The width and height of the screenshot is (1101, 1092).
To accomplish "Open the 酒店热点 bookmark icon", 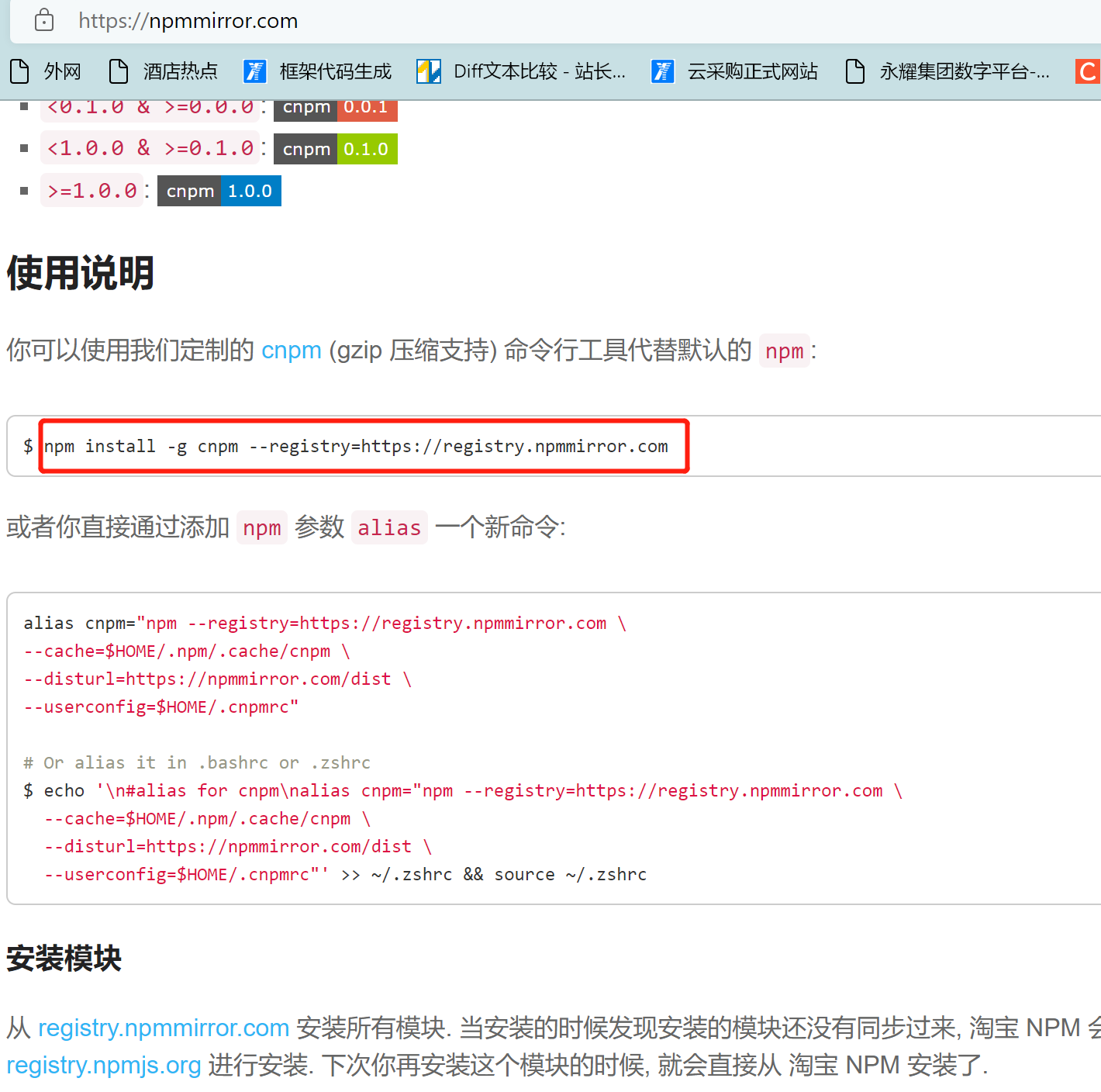I will coord(119,71).
